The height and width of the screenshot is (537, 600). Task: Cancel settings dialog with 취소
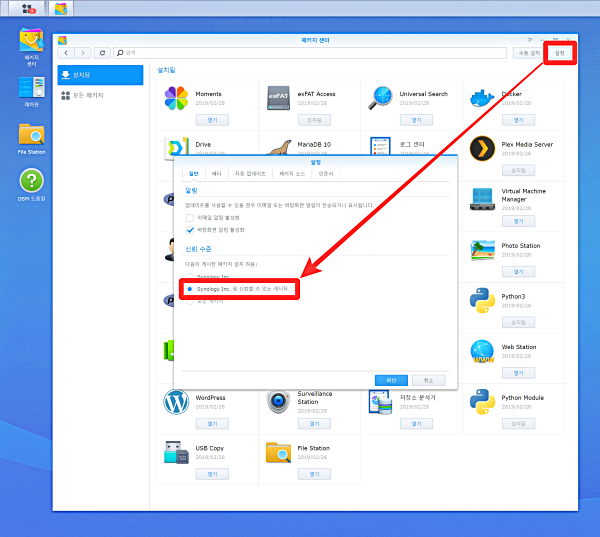pos(429,380)
